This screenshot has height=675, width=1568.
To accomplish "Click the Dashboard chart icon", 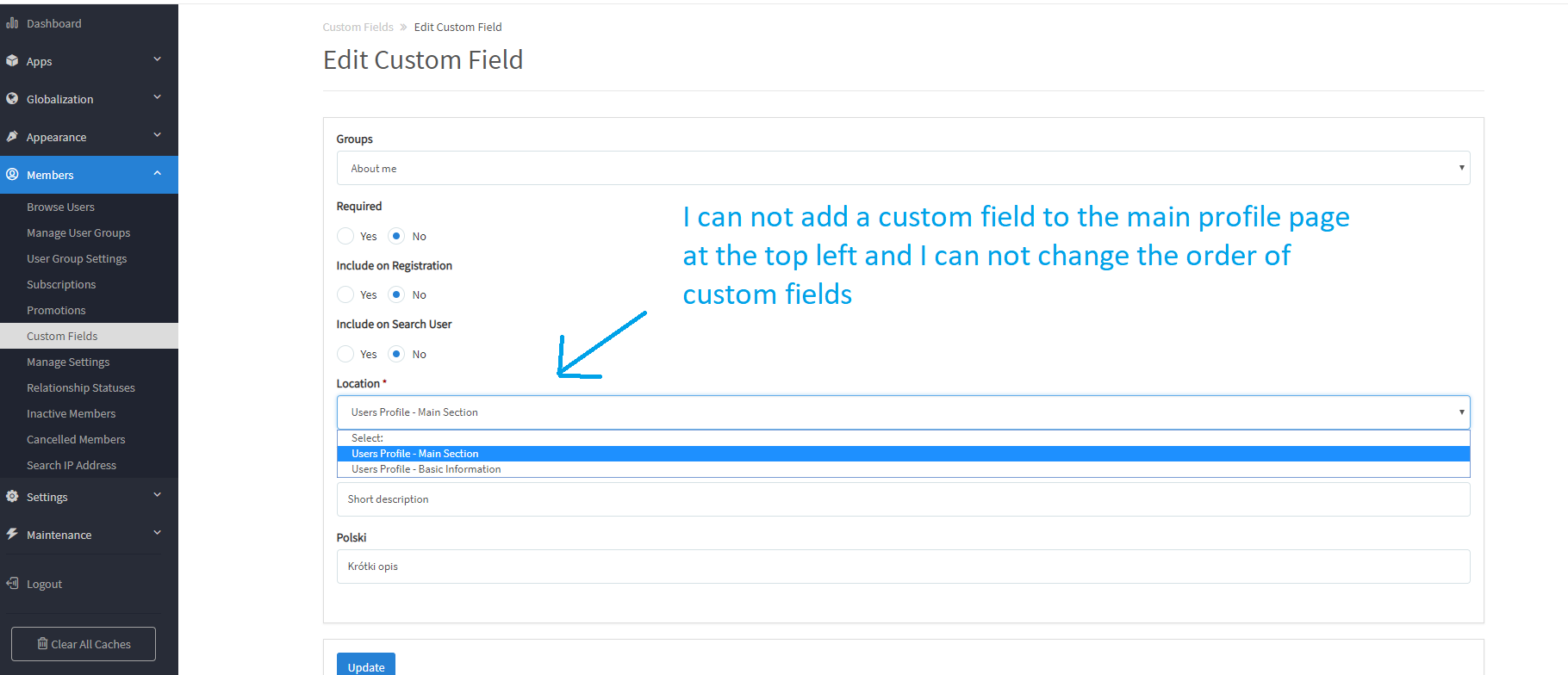I will pyautogui.click(x=13, y=22).
